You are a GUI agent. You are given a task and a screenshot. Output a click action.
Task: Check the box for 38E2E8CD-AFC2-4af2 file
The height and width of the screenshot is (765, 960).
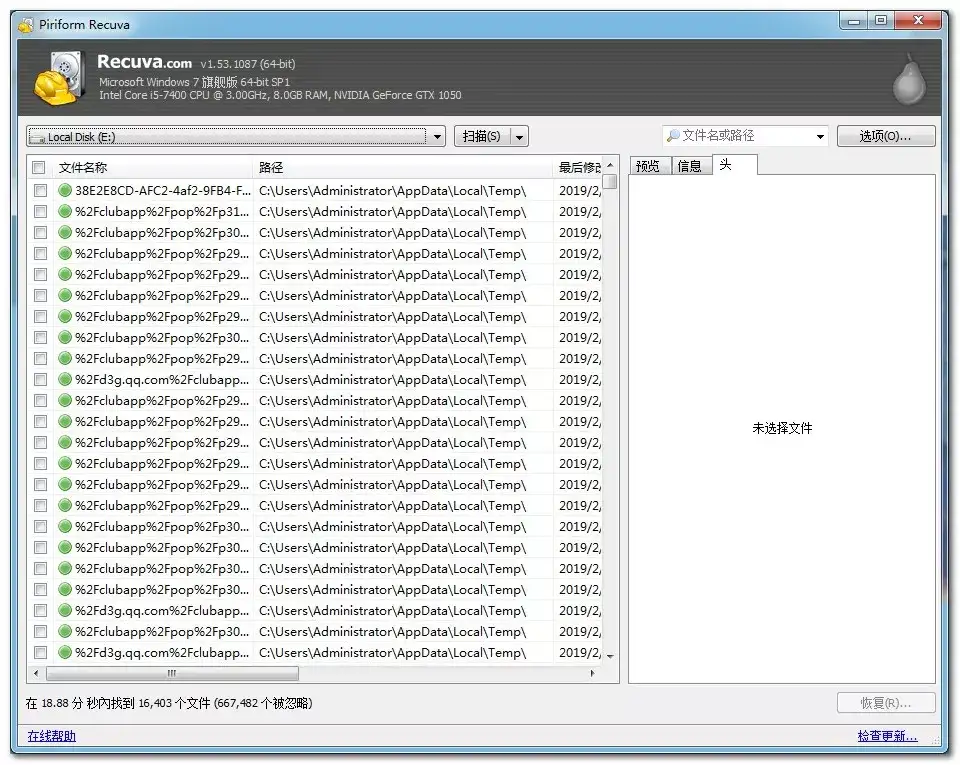click(40, 190)
